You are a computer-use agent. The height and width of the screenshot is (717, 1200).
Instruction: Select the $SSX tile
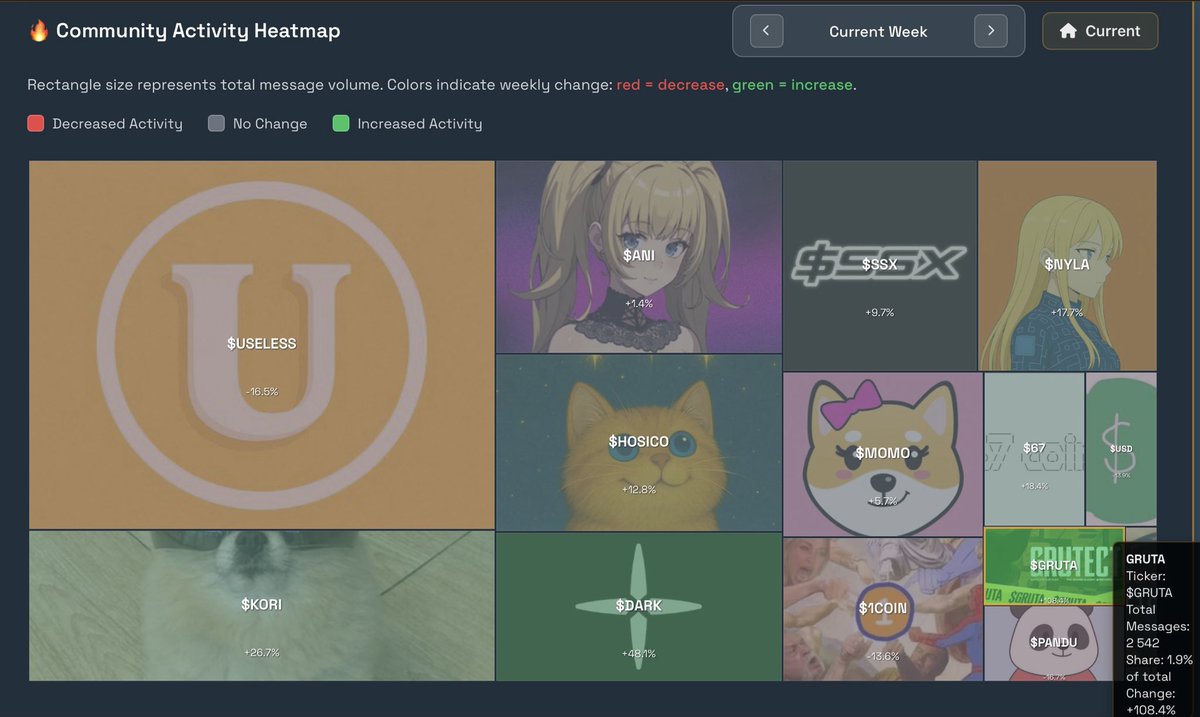tap(879, 265)
